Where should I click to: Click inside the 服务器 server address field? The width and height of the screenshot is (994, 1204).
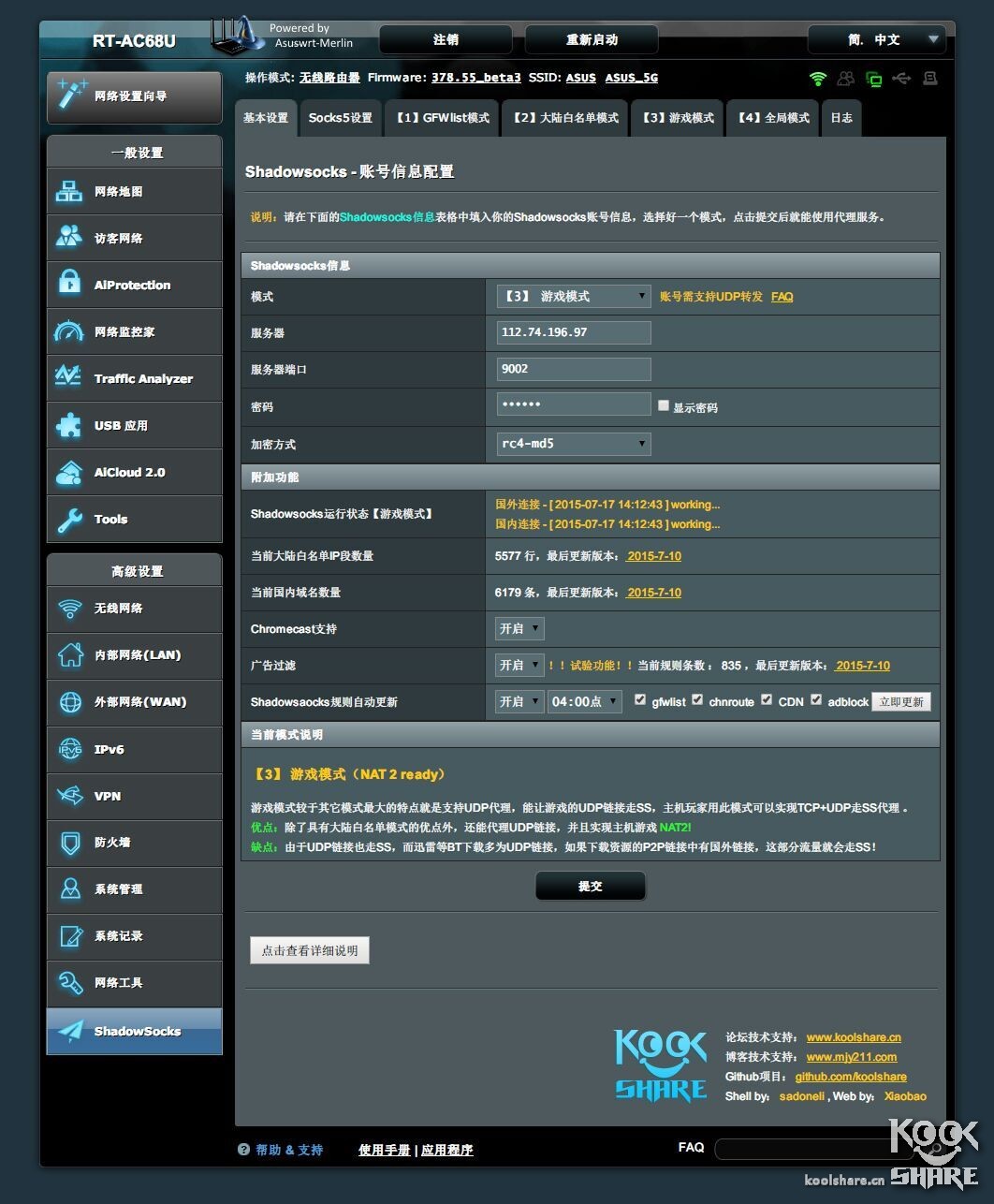pos(572,332)
